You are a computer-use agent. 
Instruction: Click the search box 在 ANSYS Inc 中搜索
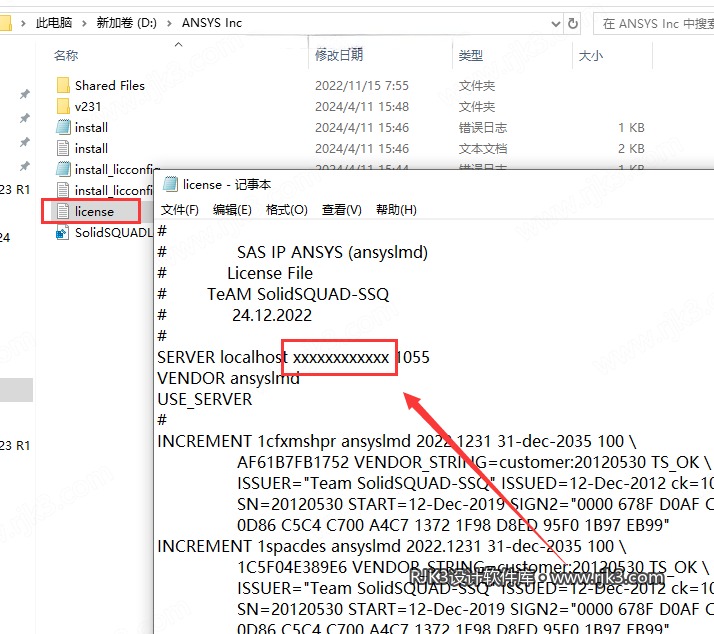(656, 23)
